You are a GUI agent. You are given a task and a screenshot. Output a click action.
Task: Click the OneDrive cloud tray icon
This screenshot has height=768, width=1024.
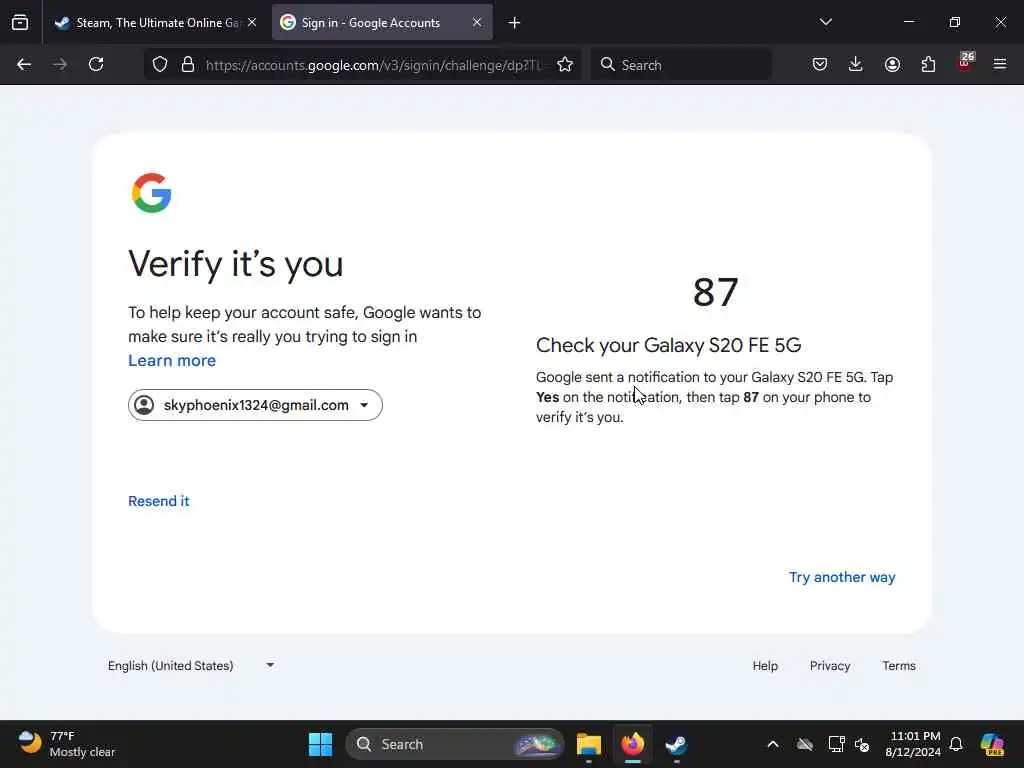tap(805, 744)
